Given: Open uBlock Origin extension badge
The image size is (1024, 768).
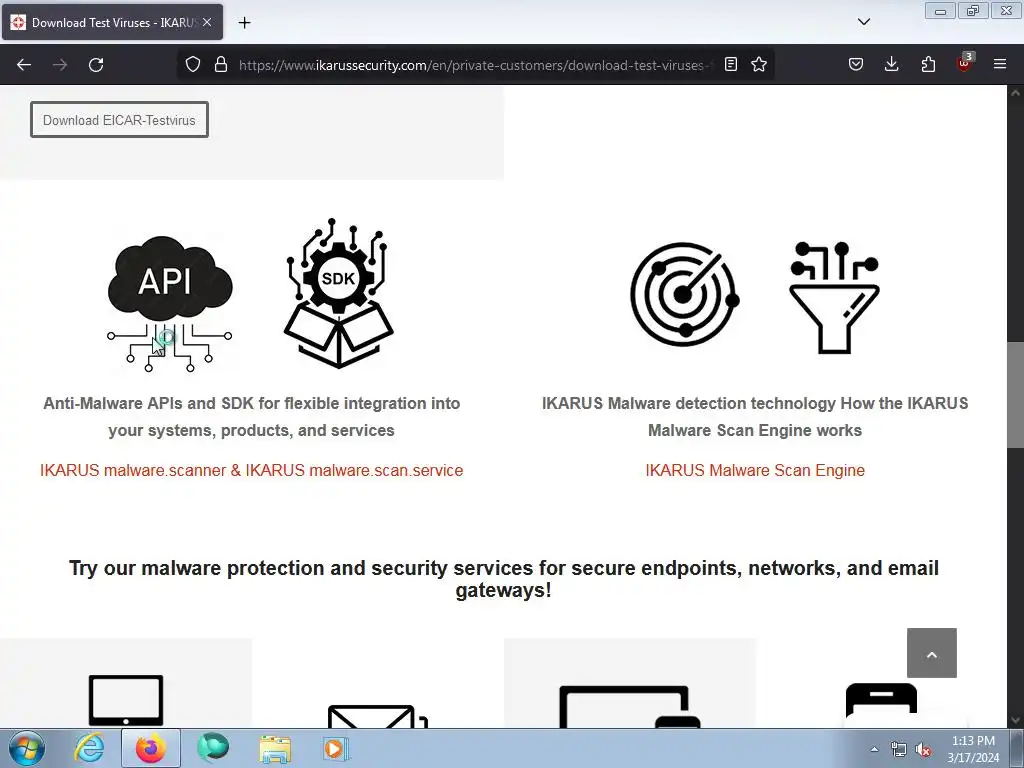Looking at the screenshot, I should pos(964,63).
